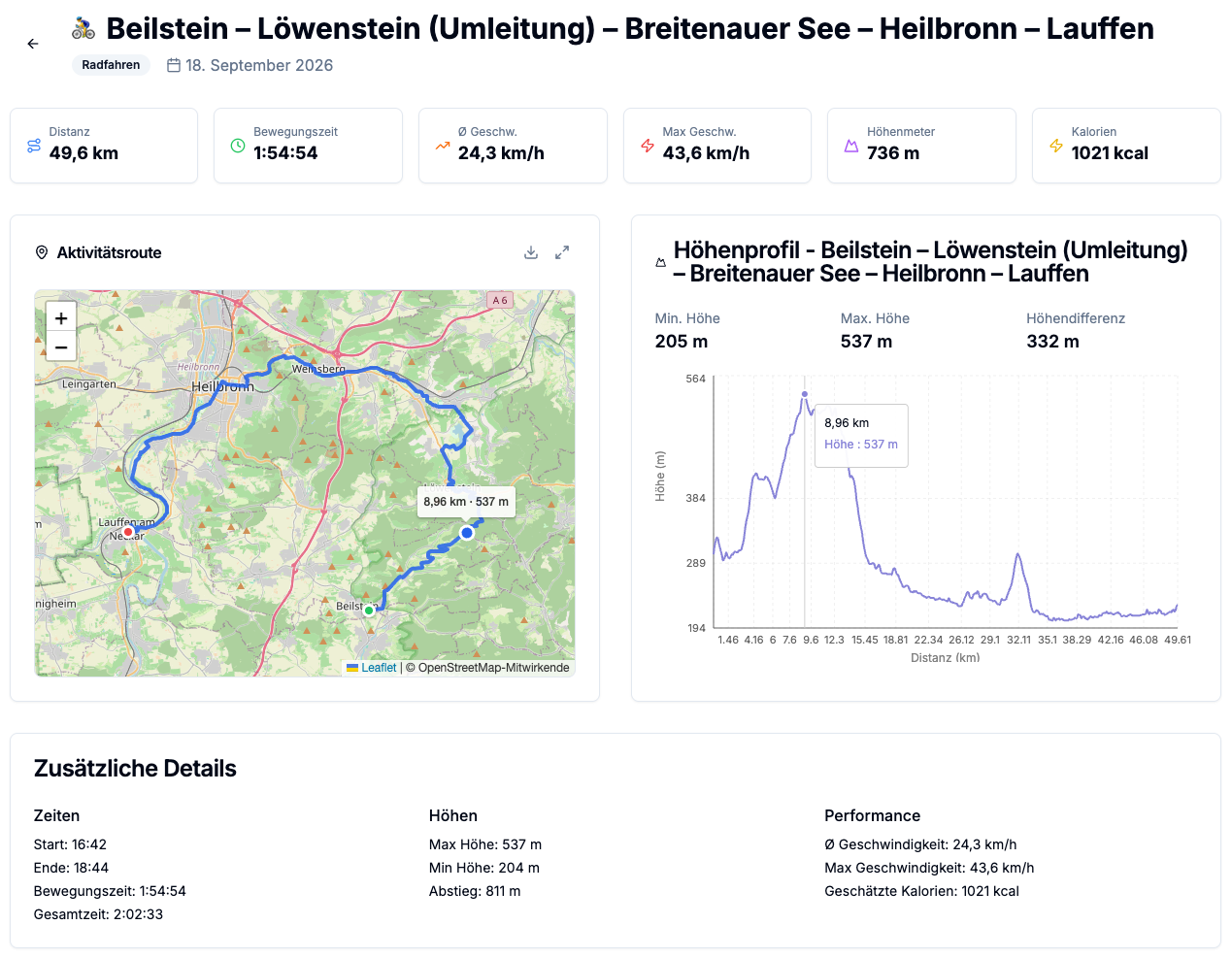Click the Min. Höhe value 205 m
Image resolution: width=1232 pixels, height=958 pixels.
coord(682,342)
